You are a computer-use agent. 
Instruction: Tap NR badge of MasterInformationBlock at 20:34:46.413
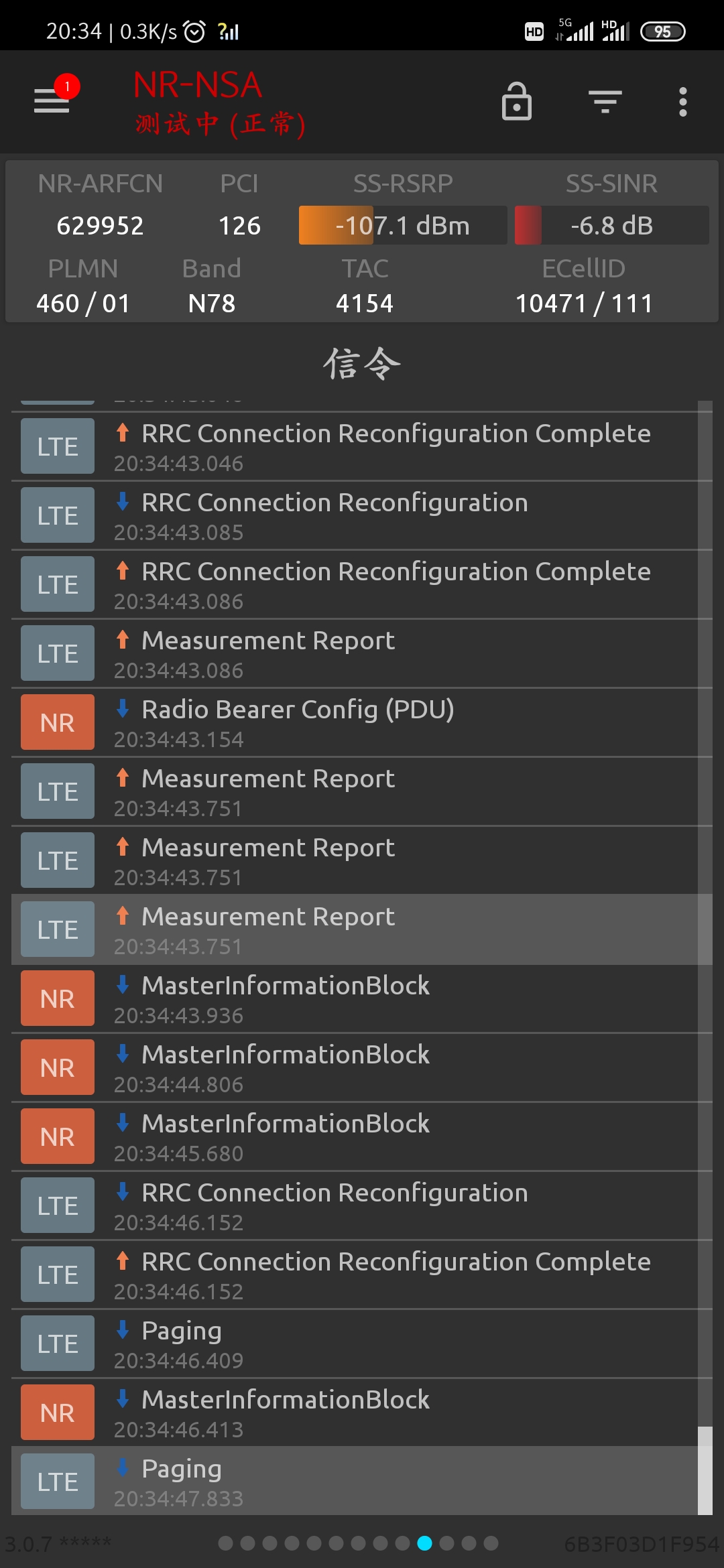[58, 1413]
